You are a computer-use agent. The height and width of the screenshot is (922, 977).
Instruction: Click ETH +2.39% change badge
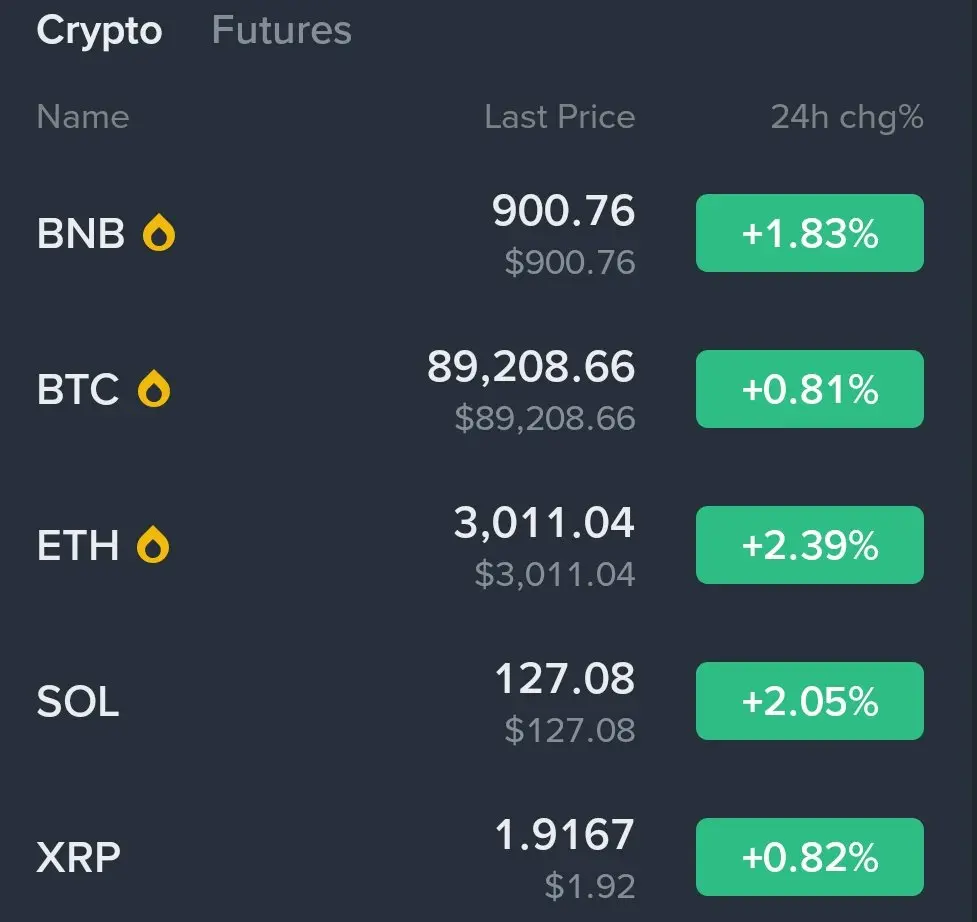coord(809,545)
